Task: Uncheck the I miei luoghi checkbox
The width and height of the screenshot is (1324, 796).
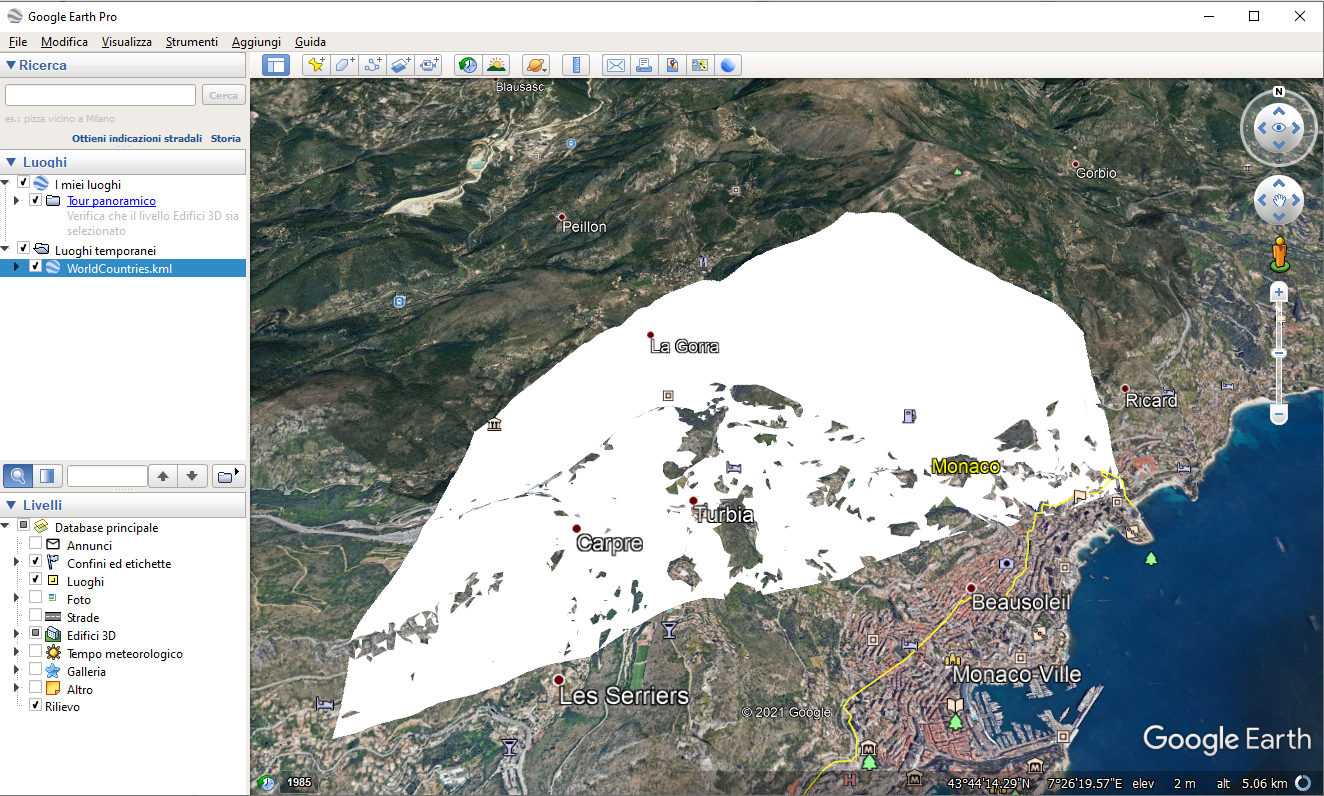Action: [23, 183]
